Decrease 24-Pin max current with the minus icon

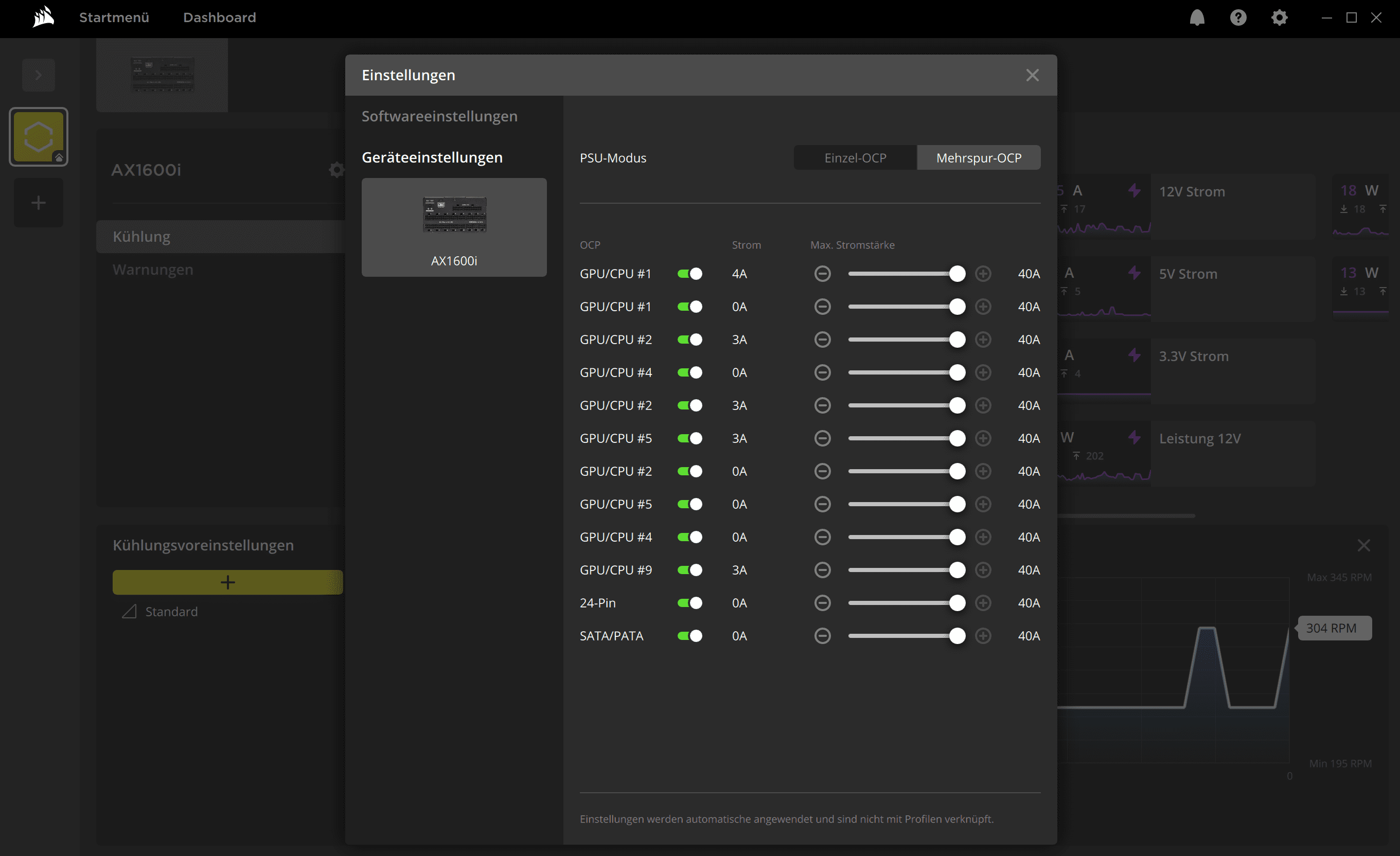822,603
